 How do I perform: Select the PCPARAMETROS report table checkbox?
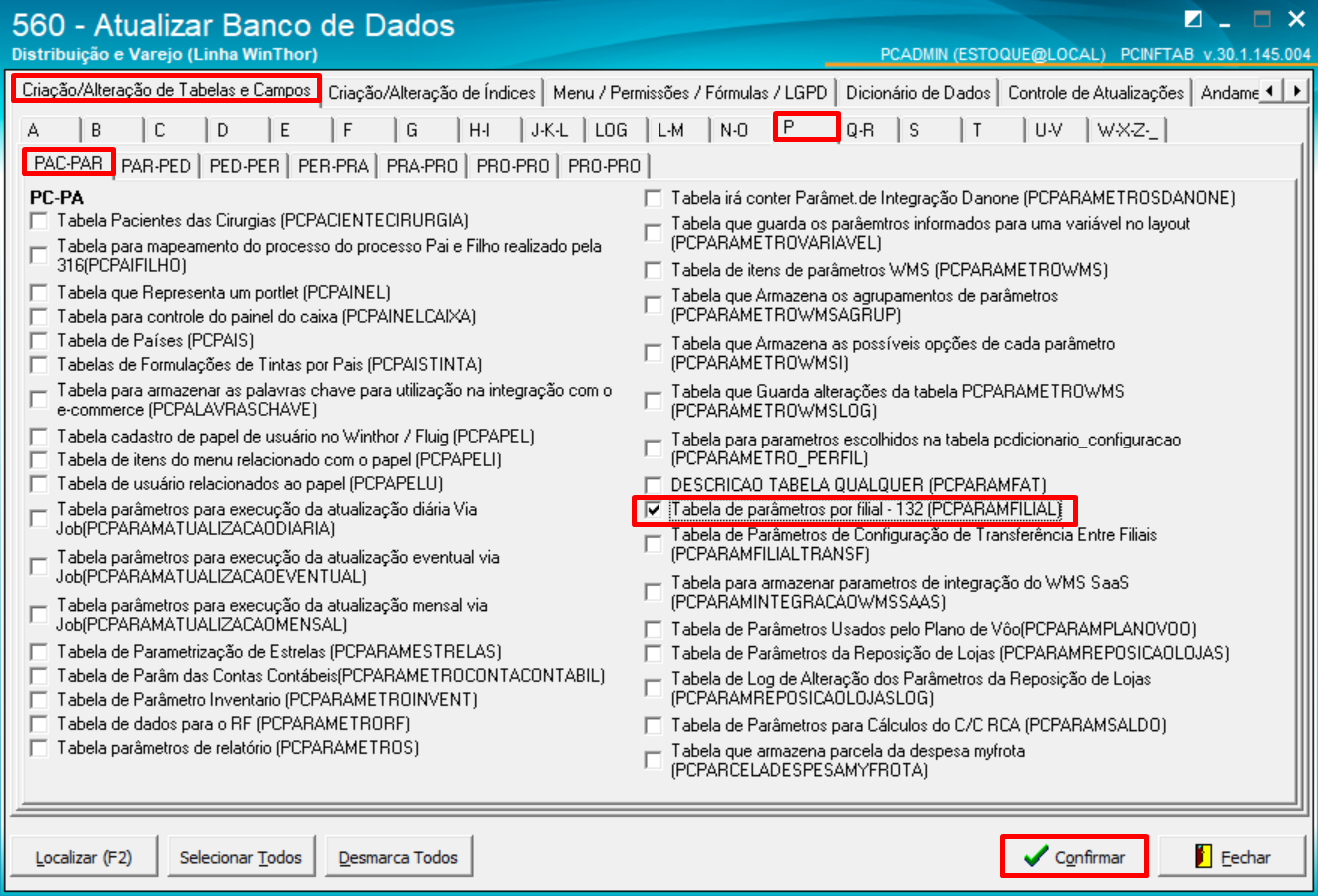tap(39, 747)
